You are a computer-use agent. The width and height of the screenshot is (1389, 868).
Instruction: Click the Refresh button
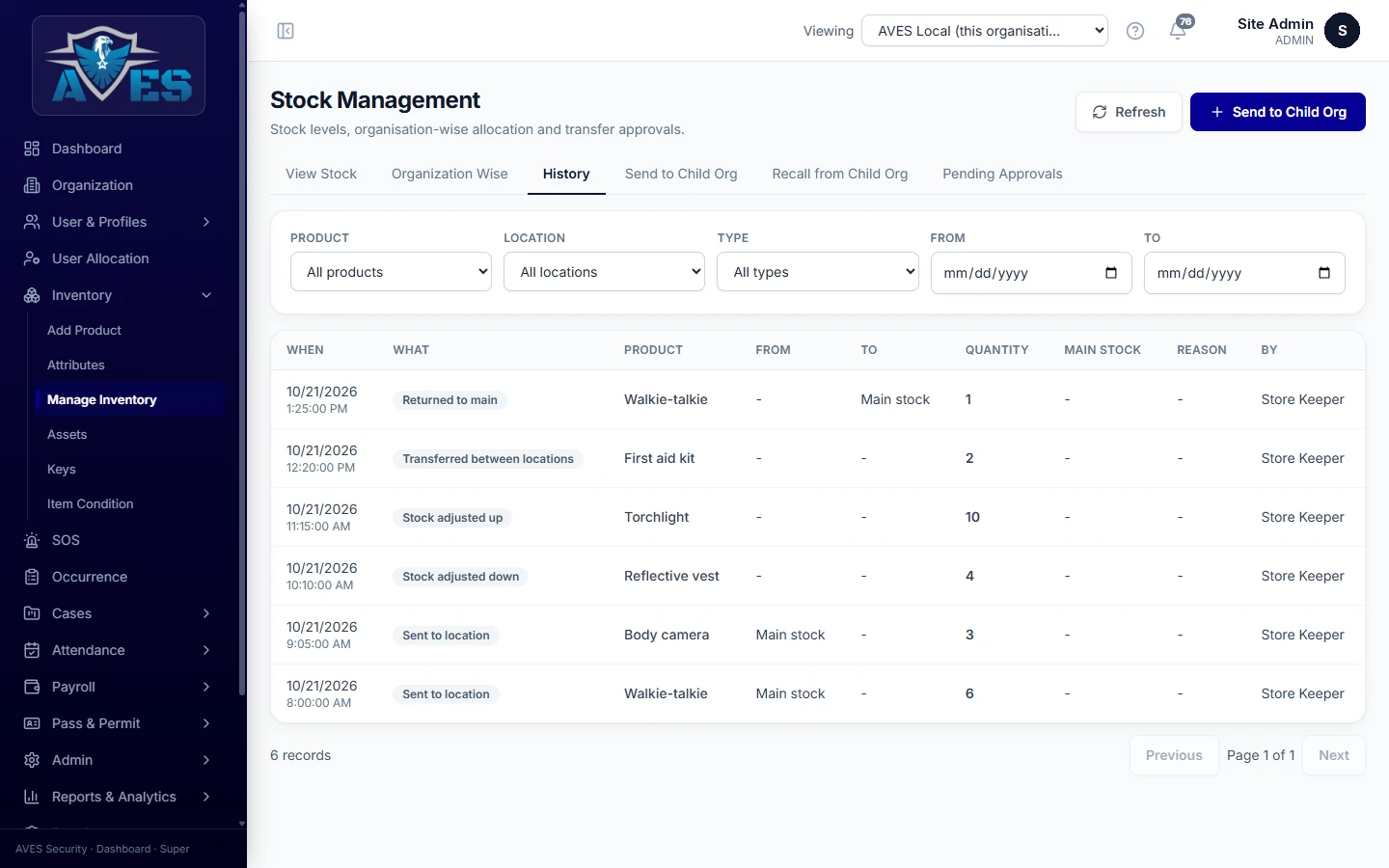(x=1129, y=112)
